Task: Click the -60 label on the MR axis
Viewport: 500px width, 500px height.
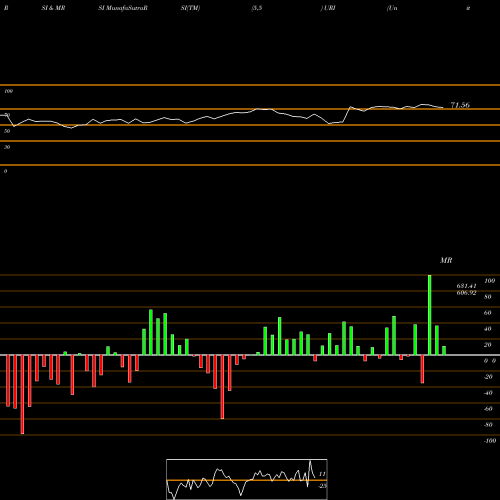Action: [x=488, y=409]
